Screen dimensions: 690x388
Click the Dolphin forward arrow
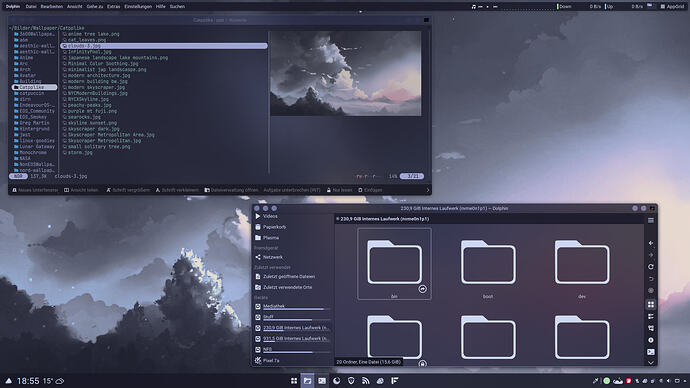(x=651, y=255)
